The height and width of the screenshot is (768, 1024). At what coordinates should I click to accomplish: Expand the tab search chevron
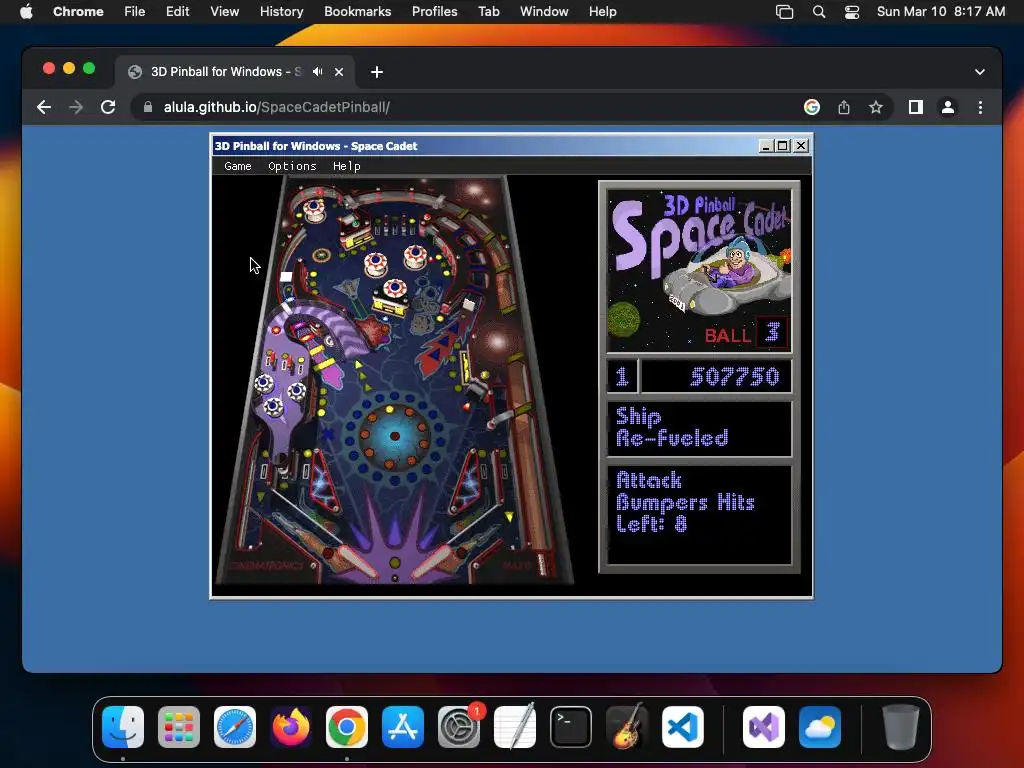click(x=980, y=72)
